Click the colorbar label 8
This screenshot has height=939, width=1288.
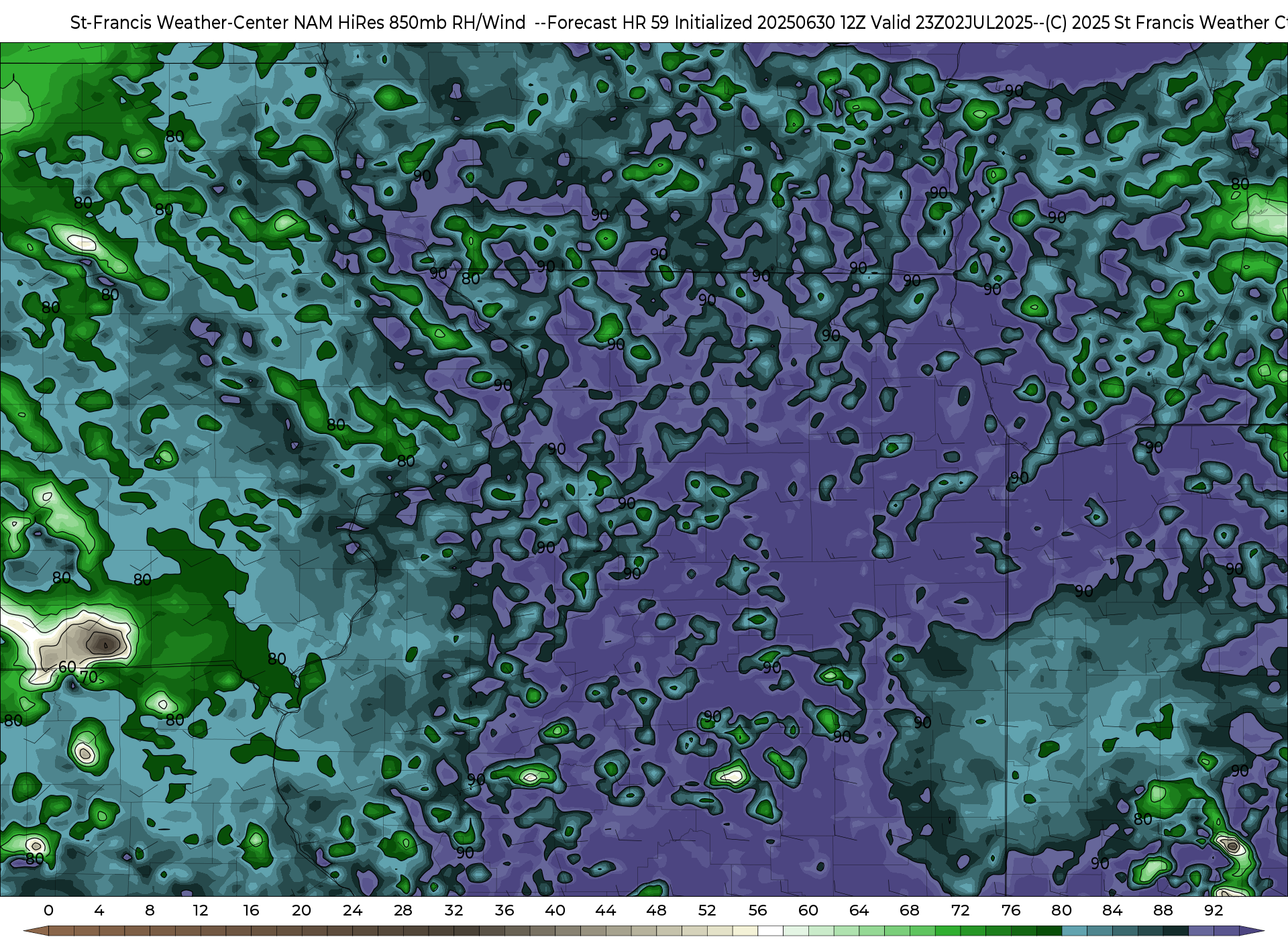pyautogui.click(x=150, y=910)
